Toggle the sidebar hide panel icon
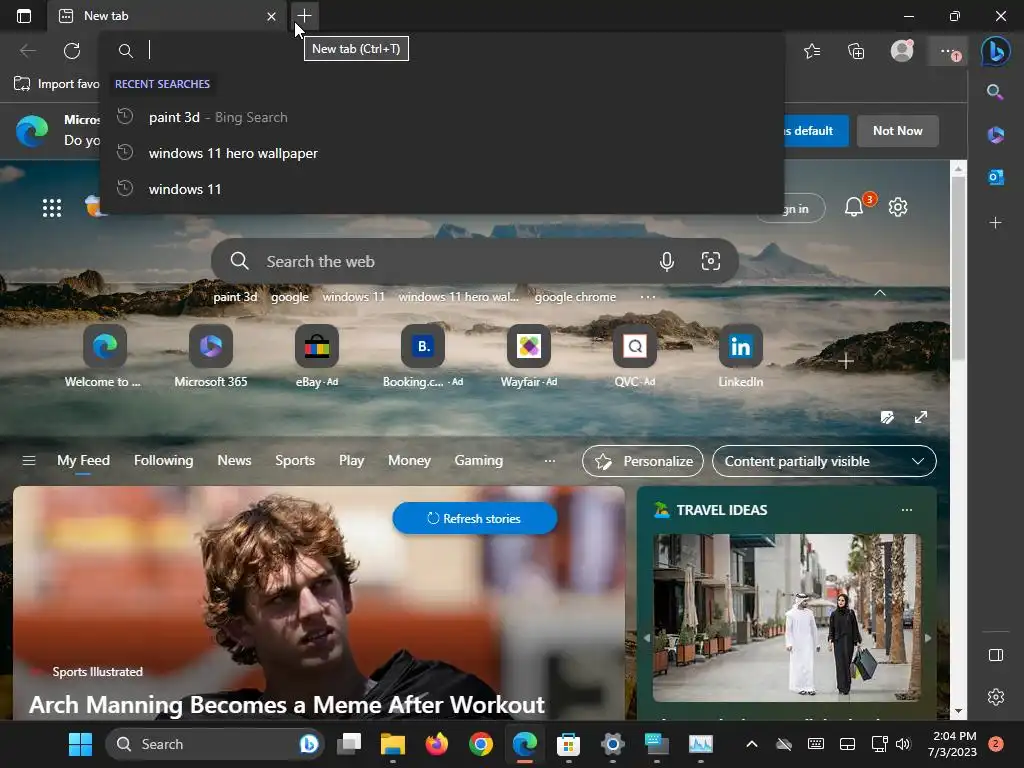Screen dimensions: 1024x768 (x=996, y=655)
